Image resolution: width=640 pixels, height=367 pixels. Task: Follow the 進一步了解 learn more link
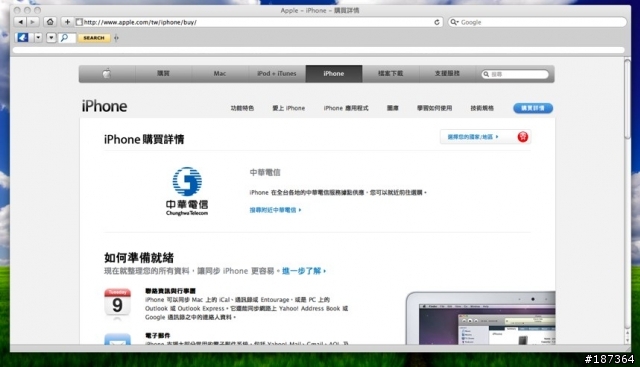click(304, 271)
